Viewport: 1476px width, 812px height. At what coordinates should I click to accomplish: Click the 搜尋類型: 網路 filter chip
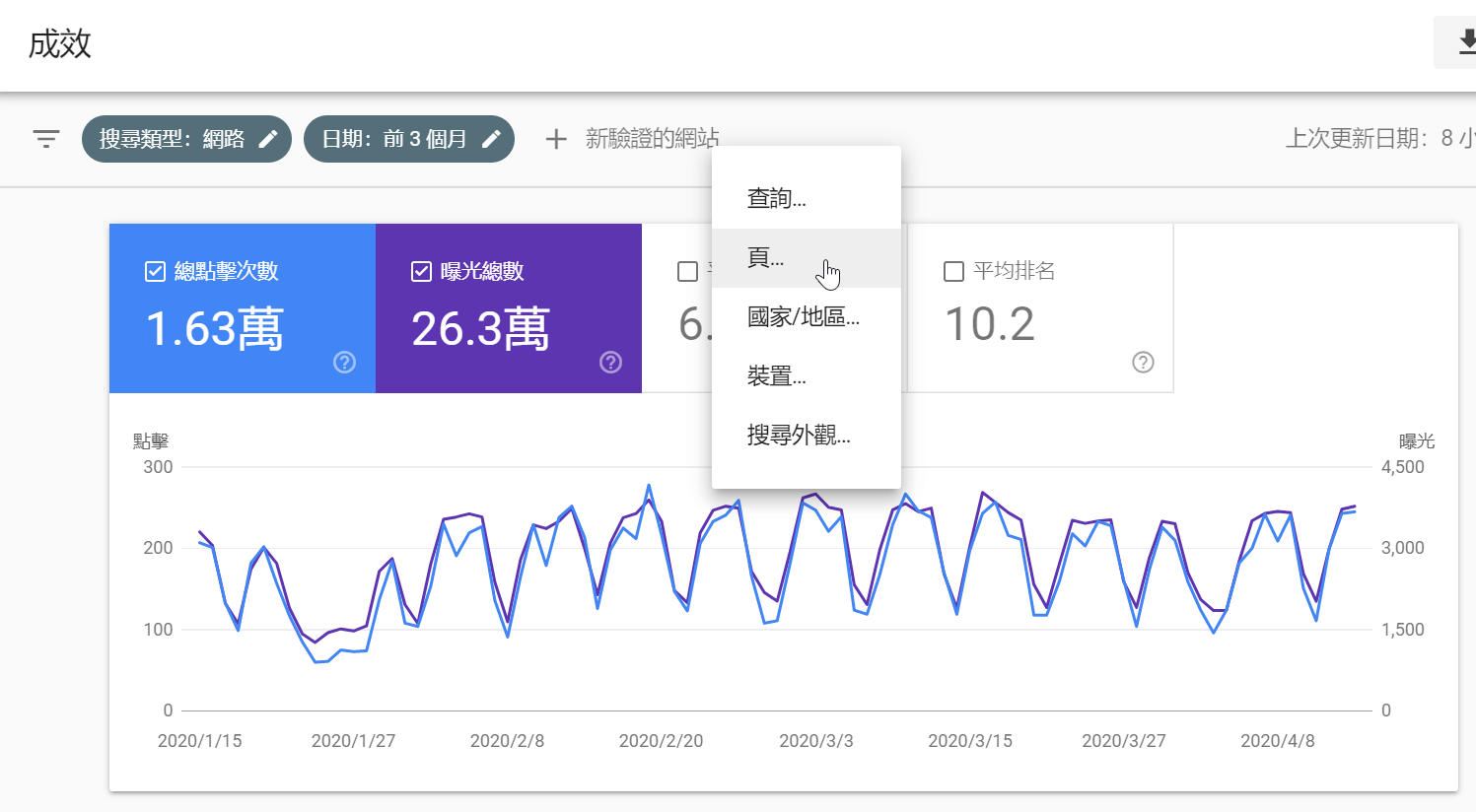pos(186,139)
